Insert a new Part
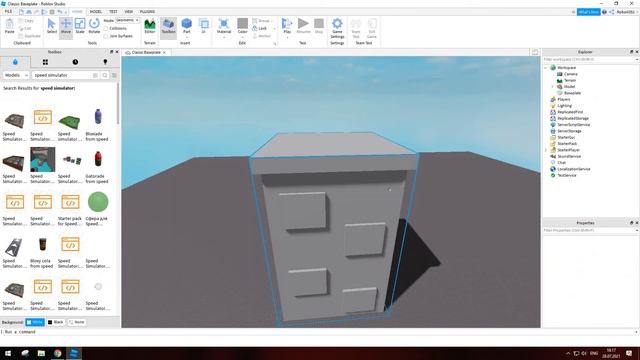Image resolution: width=640 pixels, height=360 pixels. (x=187, y=24)
